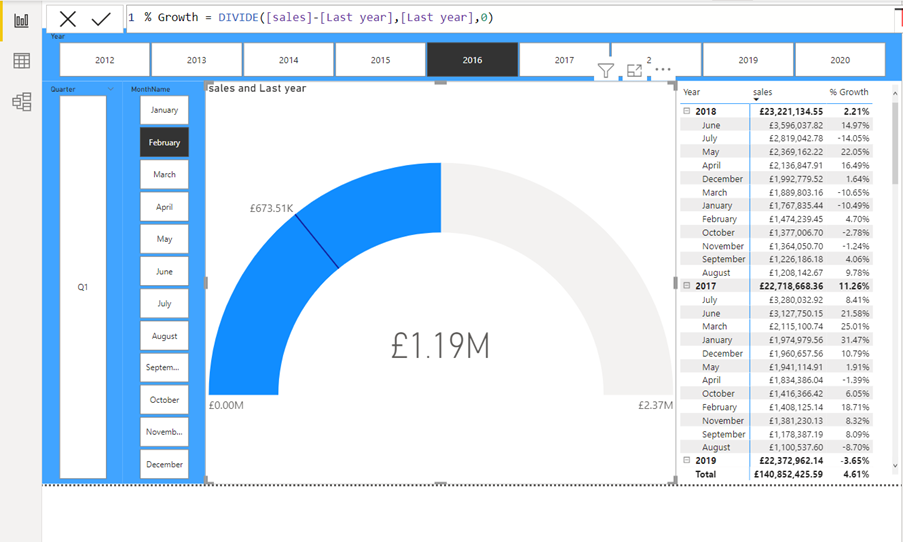Enter focus mode on the gauge visual
Viewport: 903px width, 542px height.
[634, 70]
